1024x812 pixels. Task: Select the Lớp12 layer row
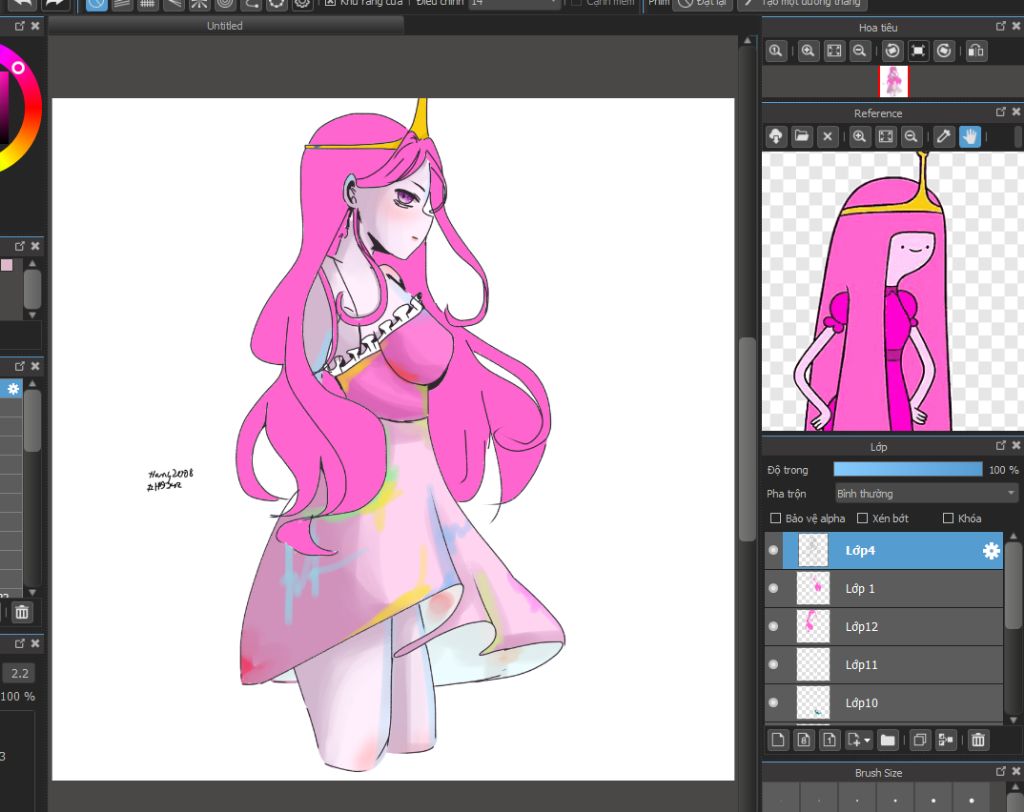pos(884,626)
